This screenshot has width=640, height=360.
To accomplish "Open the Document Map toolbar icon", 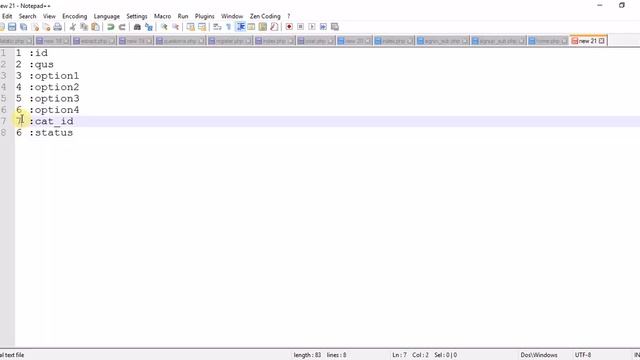I will click(x=263, y=27).
